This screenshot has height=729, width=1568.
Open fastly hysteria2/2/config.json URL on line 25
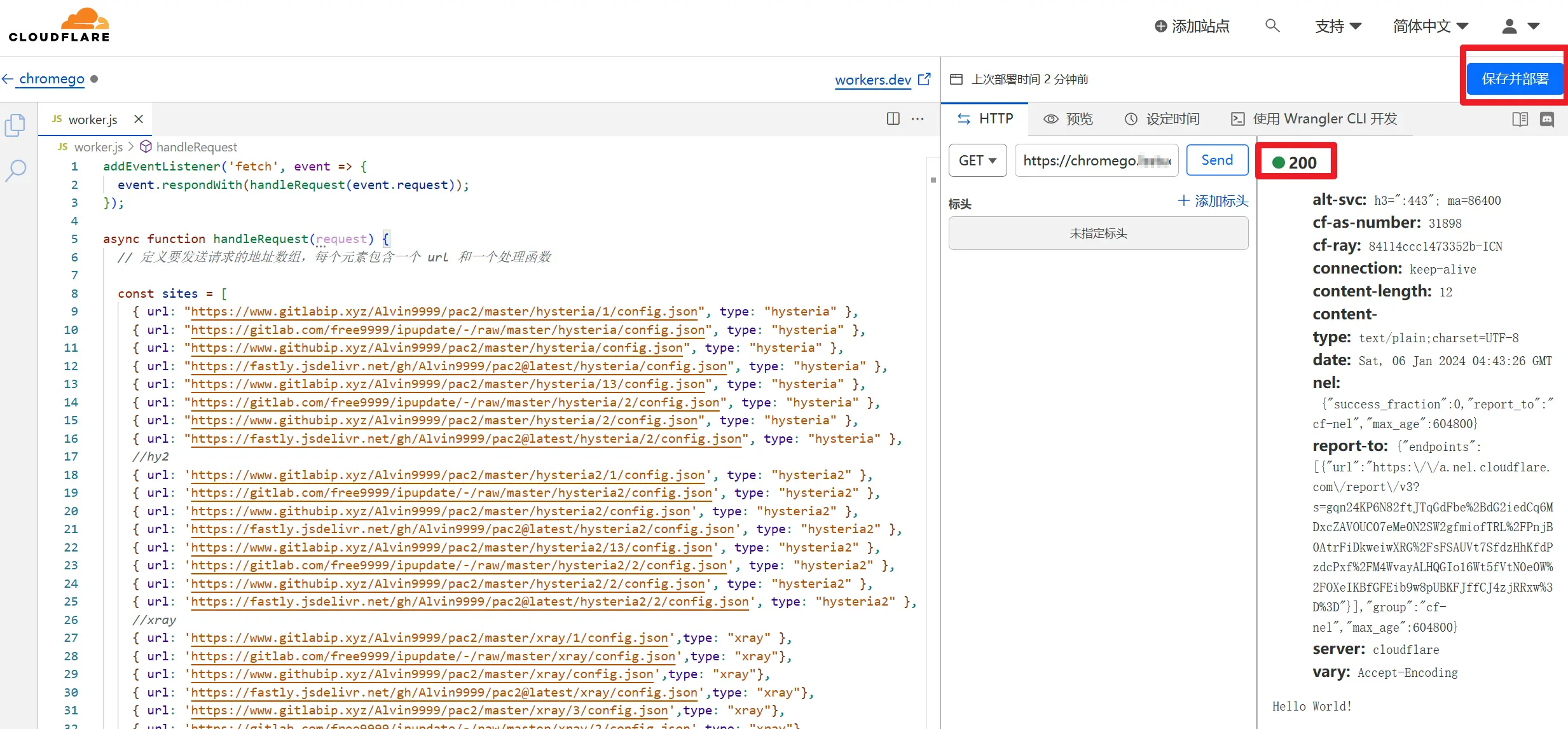coord(469,602)
